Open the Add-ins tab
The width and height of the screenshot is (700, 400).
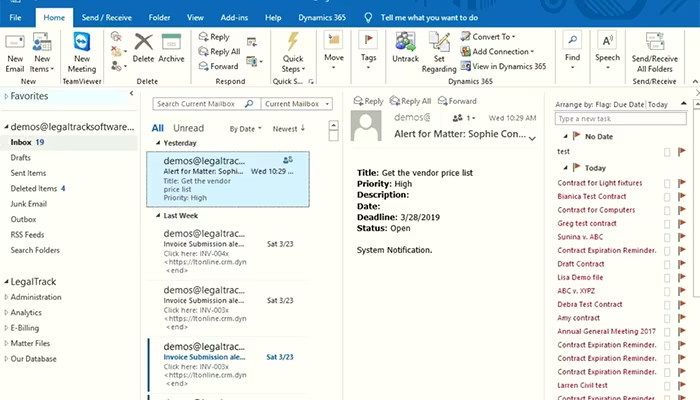click(x=234, y=17)
